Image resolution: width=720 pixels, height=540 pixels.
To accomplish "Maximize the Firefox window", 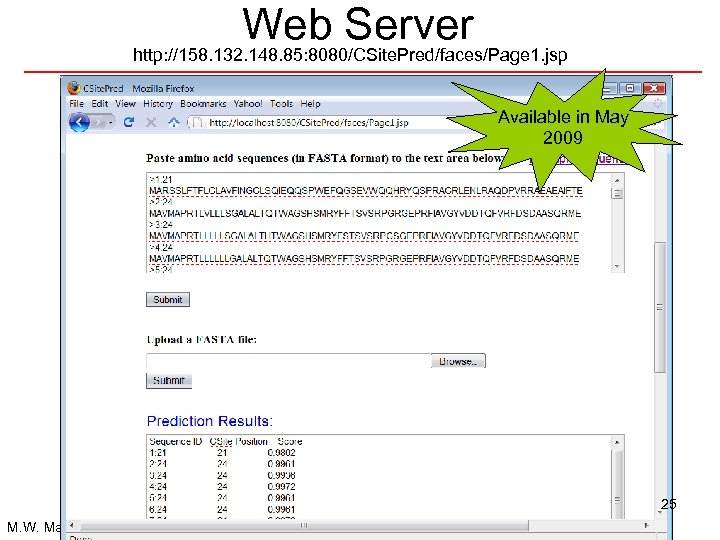I will 630,88.
